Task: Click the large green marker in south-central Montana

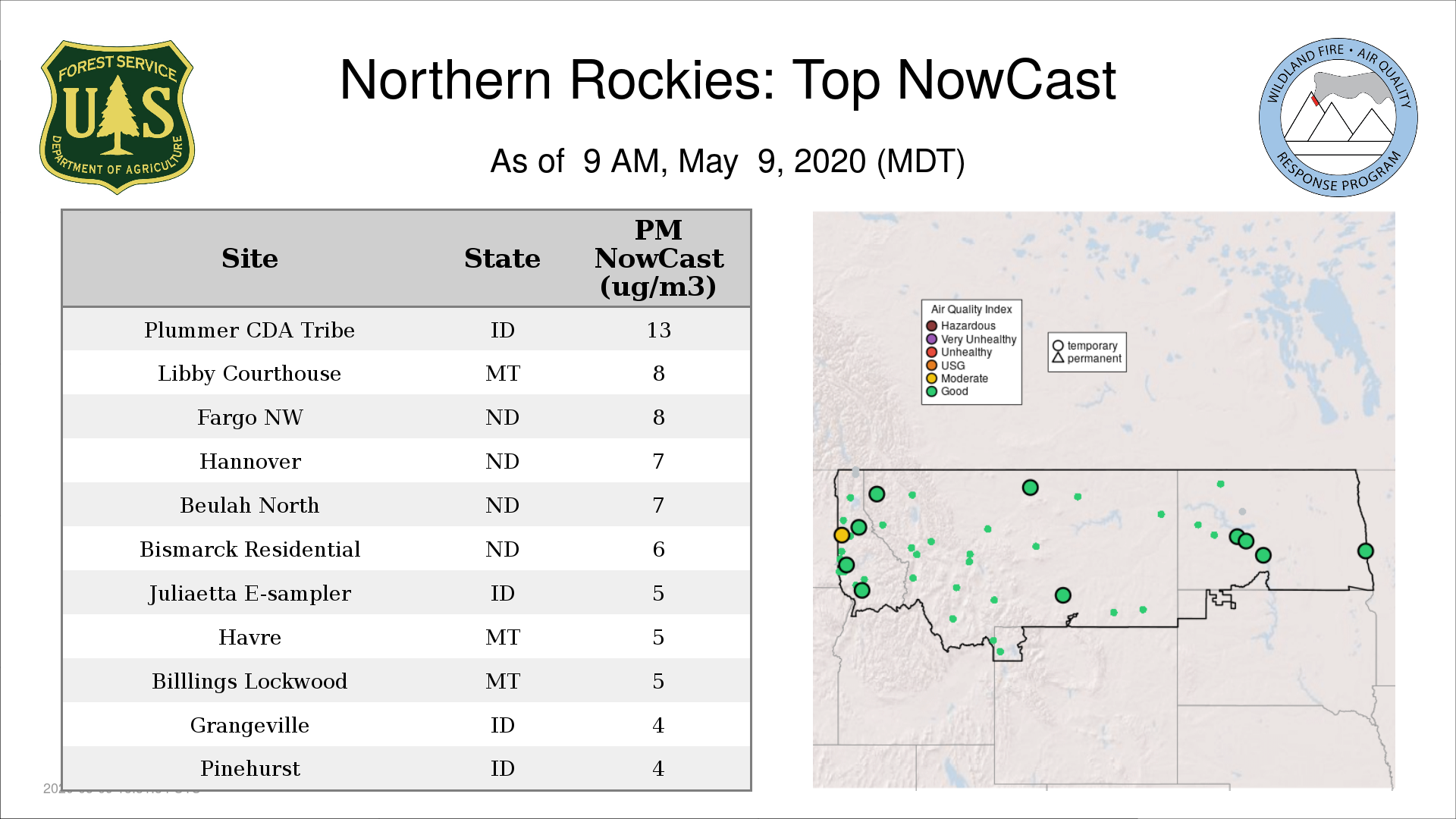Action: tap(1062, 595)
